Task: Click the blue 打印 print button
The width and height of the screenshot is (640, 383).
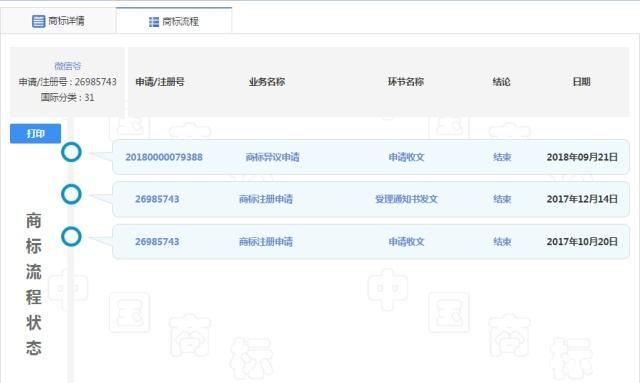Action: coord(36,134)
